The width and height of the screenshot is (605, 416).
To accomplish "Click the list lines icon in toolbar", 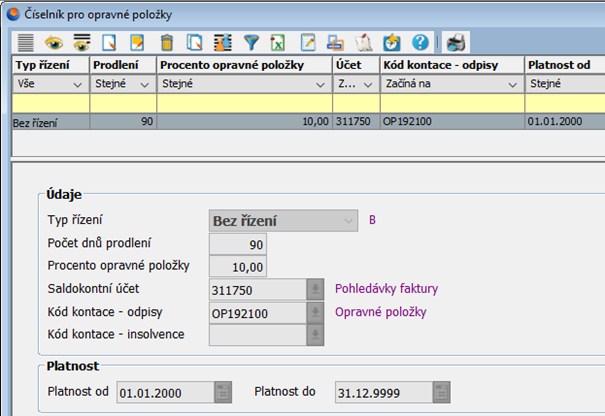I will click(24, 42).
